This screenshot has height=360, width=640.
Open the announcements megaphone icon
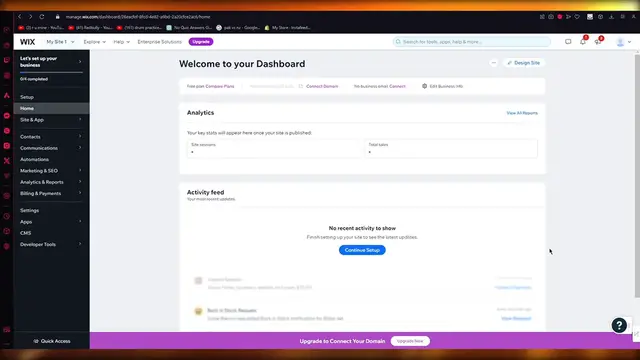[x=598, y=42]
